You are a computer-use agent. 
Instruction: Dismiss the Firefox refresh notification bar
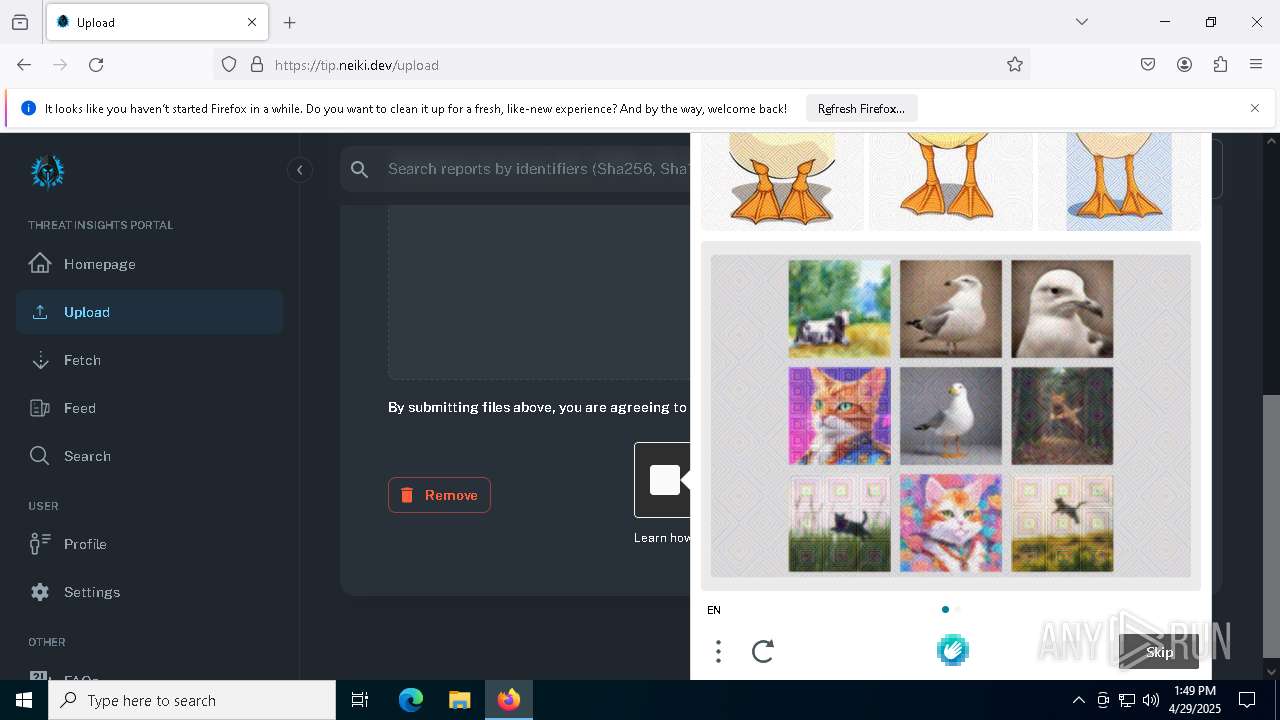[x=1255, y=108]
